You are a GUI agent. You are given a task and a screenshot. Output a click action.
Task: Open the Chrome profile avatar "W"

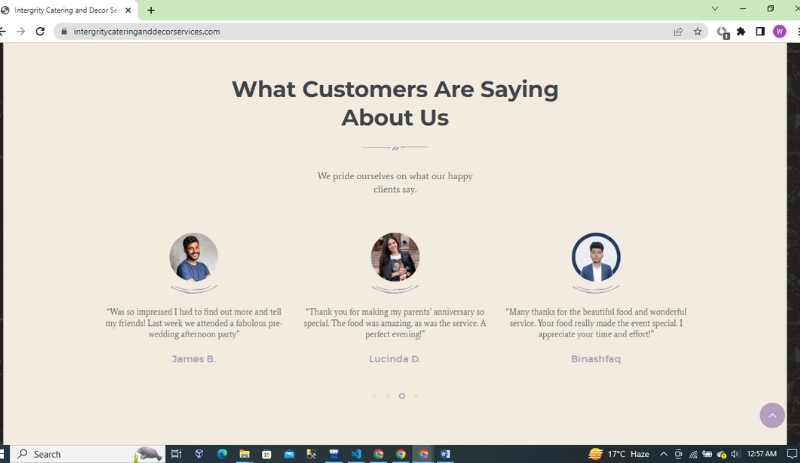(x=779, y=32)
